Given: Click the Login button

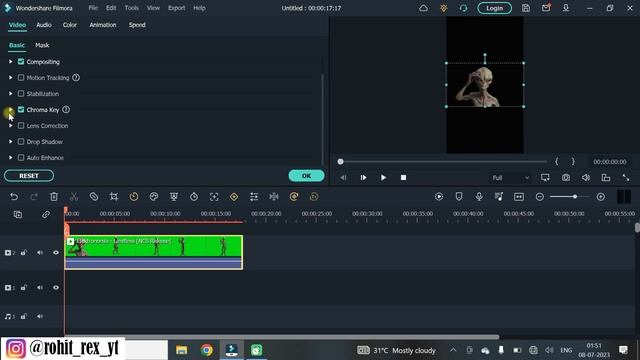Looking at the screenshot, I should (x=494, y=8).
